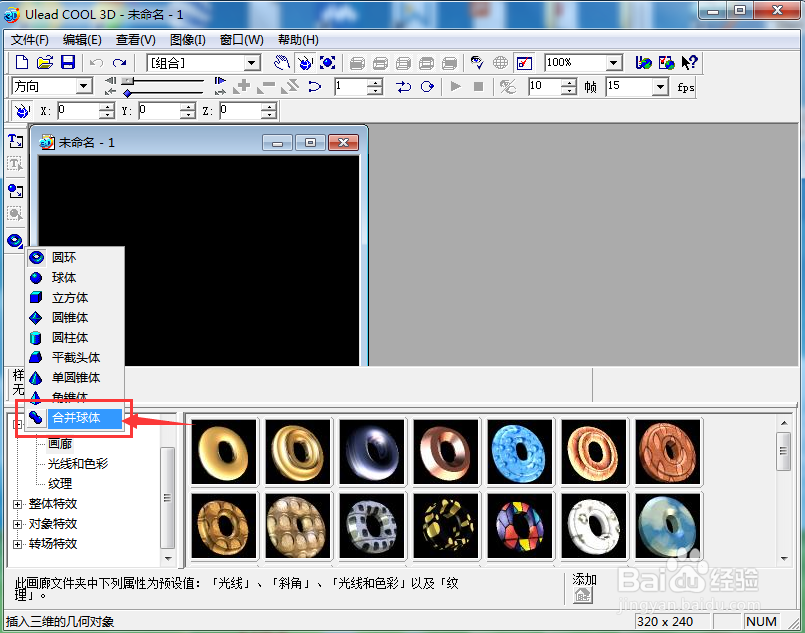Increase the current frame stepper value

pyautogui.click(x=375, y=82)
